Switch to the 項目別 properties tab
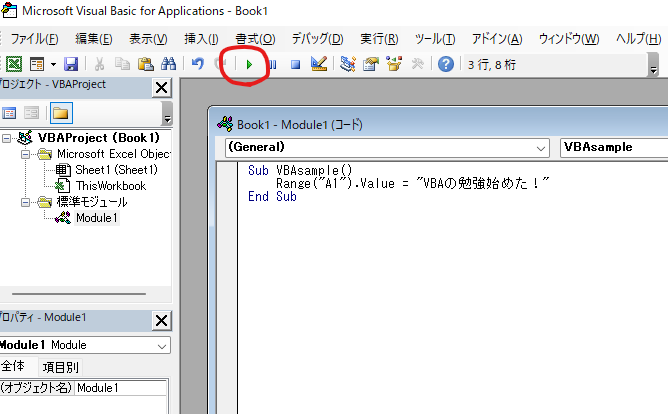 (60, 367)
